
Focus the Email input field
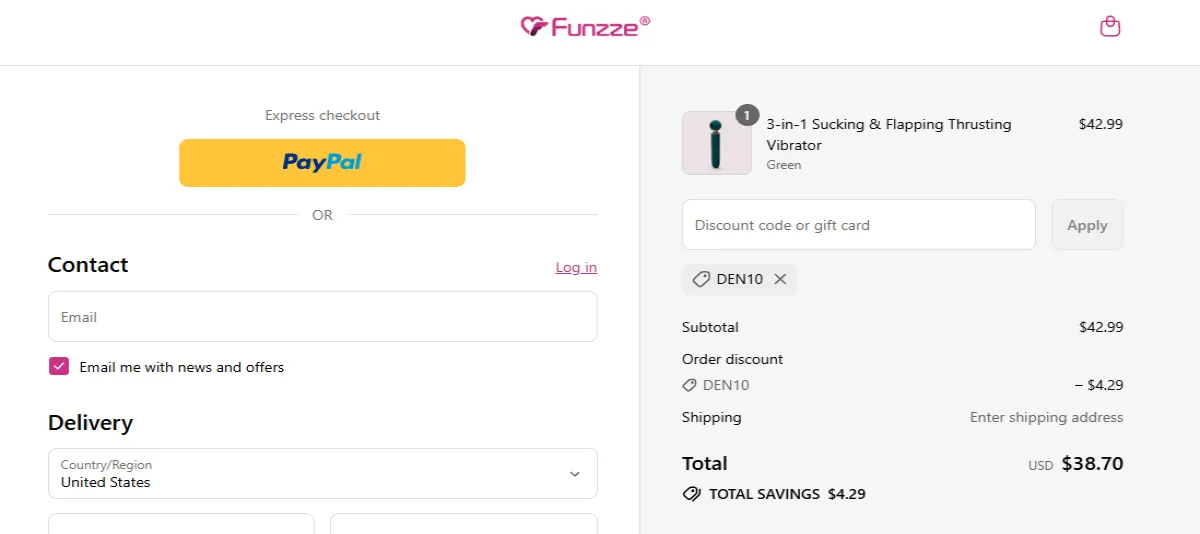tap(322, 317)
